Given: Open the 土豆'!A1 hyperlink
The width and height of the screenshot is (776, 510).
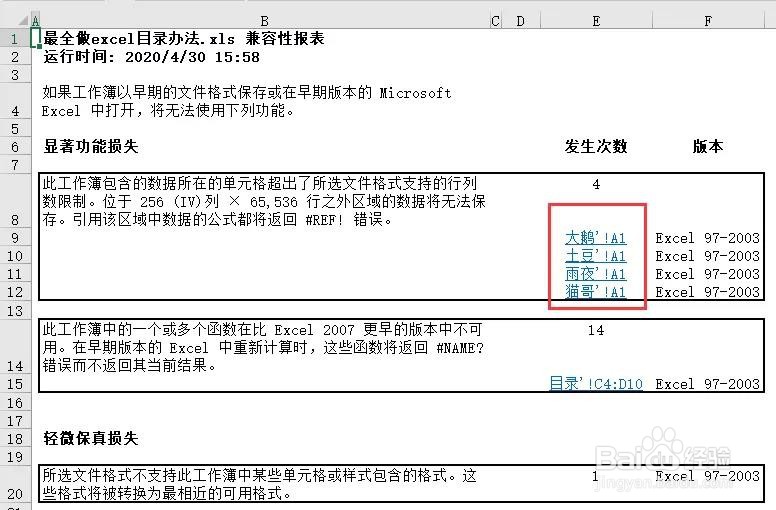Looking at the screenshot, I should coord(596,256).
